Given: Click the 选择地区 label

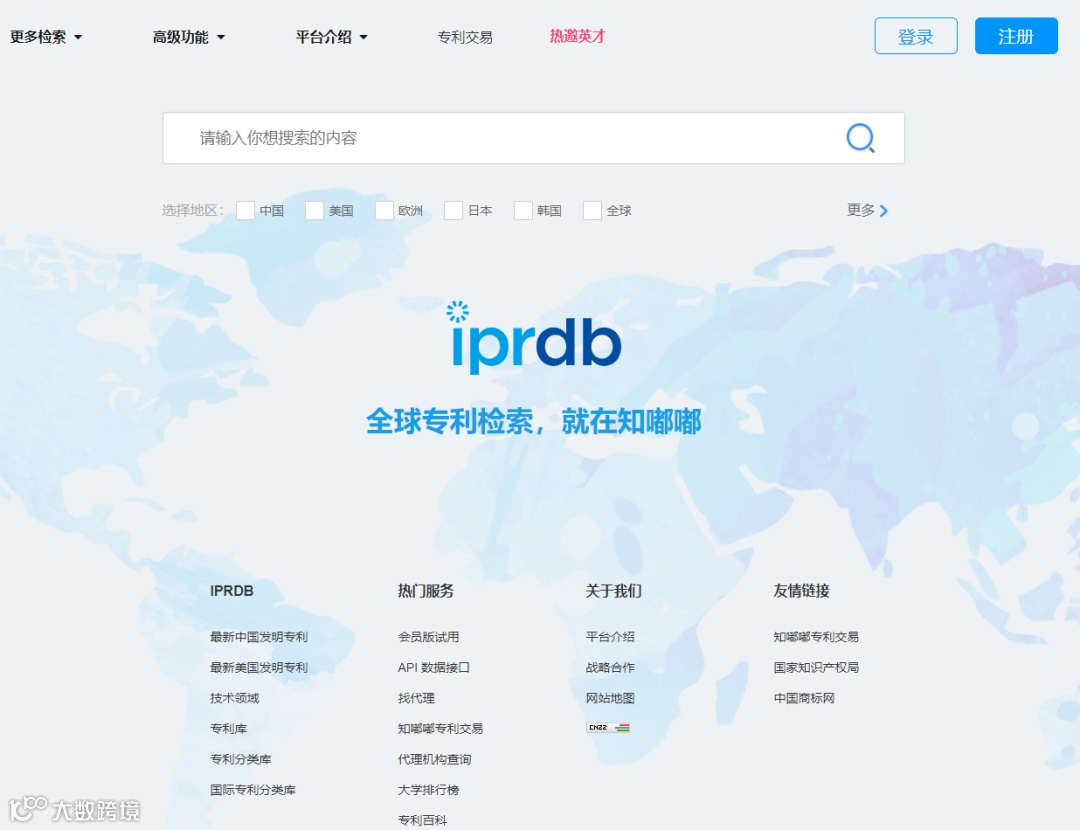Looking at the screenshot, I should click(192, 210).
